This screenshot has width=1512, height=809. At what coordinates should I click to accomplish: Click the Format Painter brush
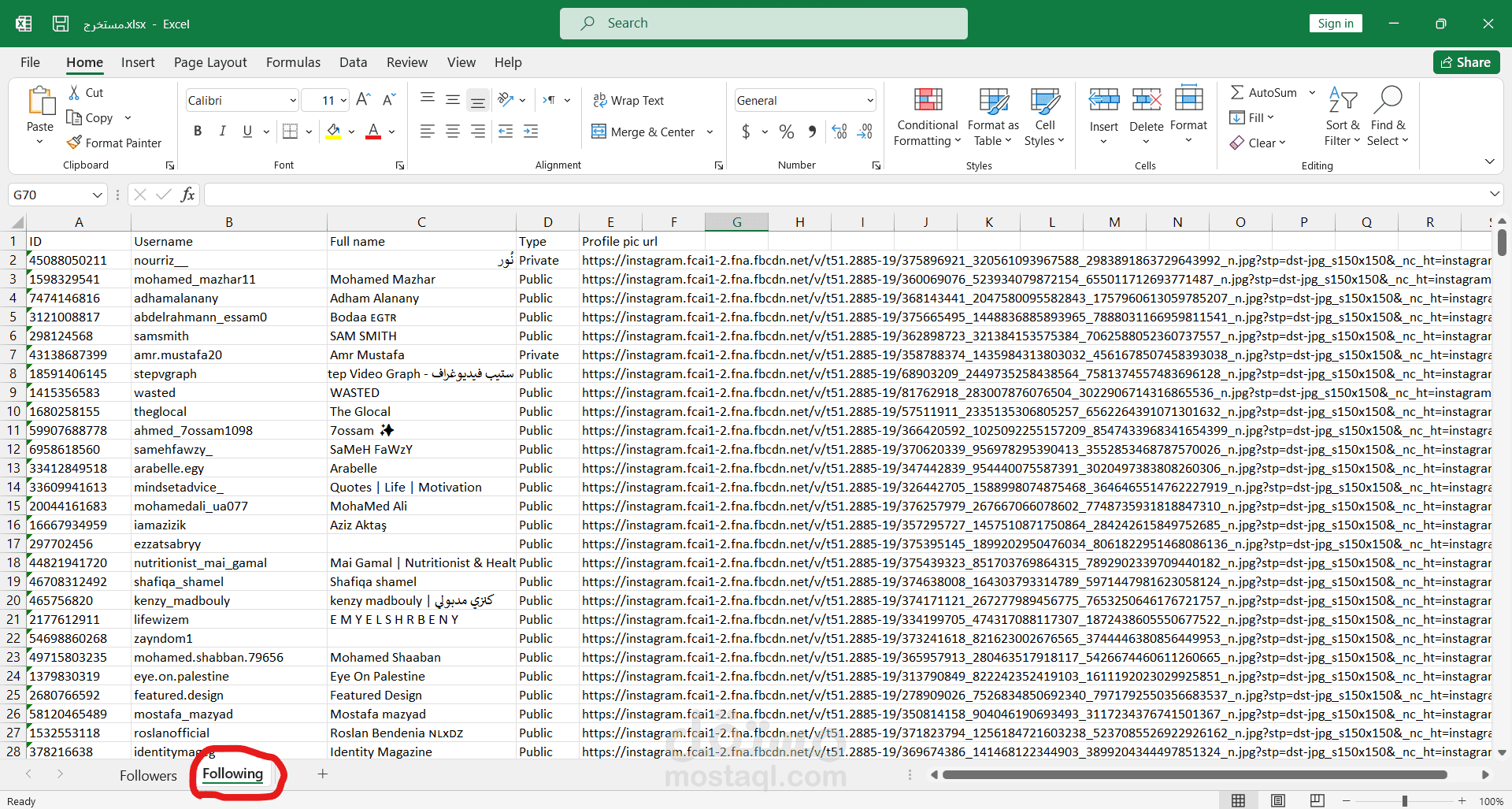[x=74, y=143]
